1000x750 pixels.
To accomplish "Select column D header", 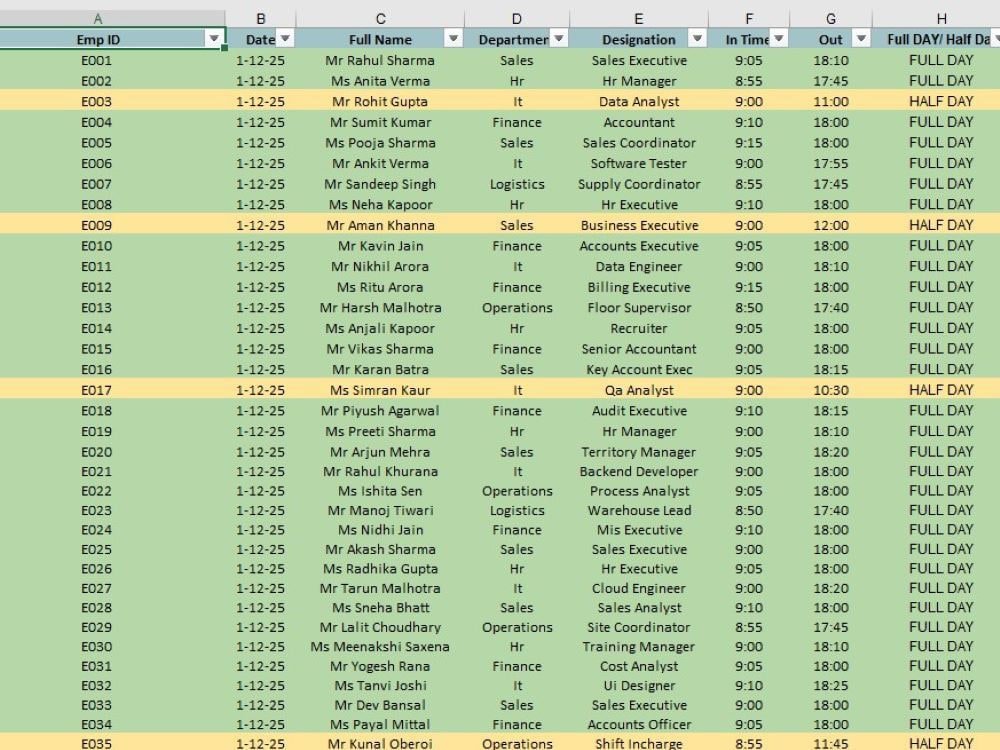I will (517, 19).
